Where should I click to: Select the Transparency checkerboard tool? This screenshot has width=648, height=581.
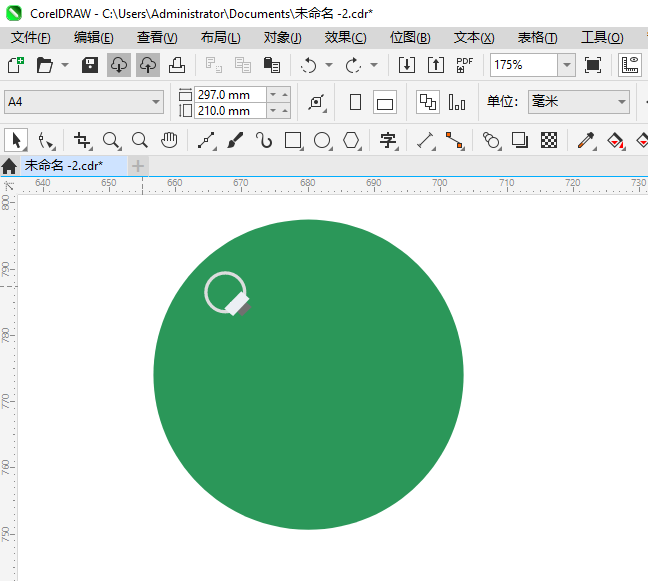pos(549,141)
